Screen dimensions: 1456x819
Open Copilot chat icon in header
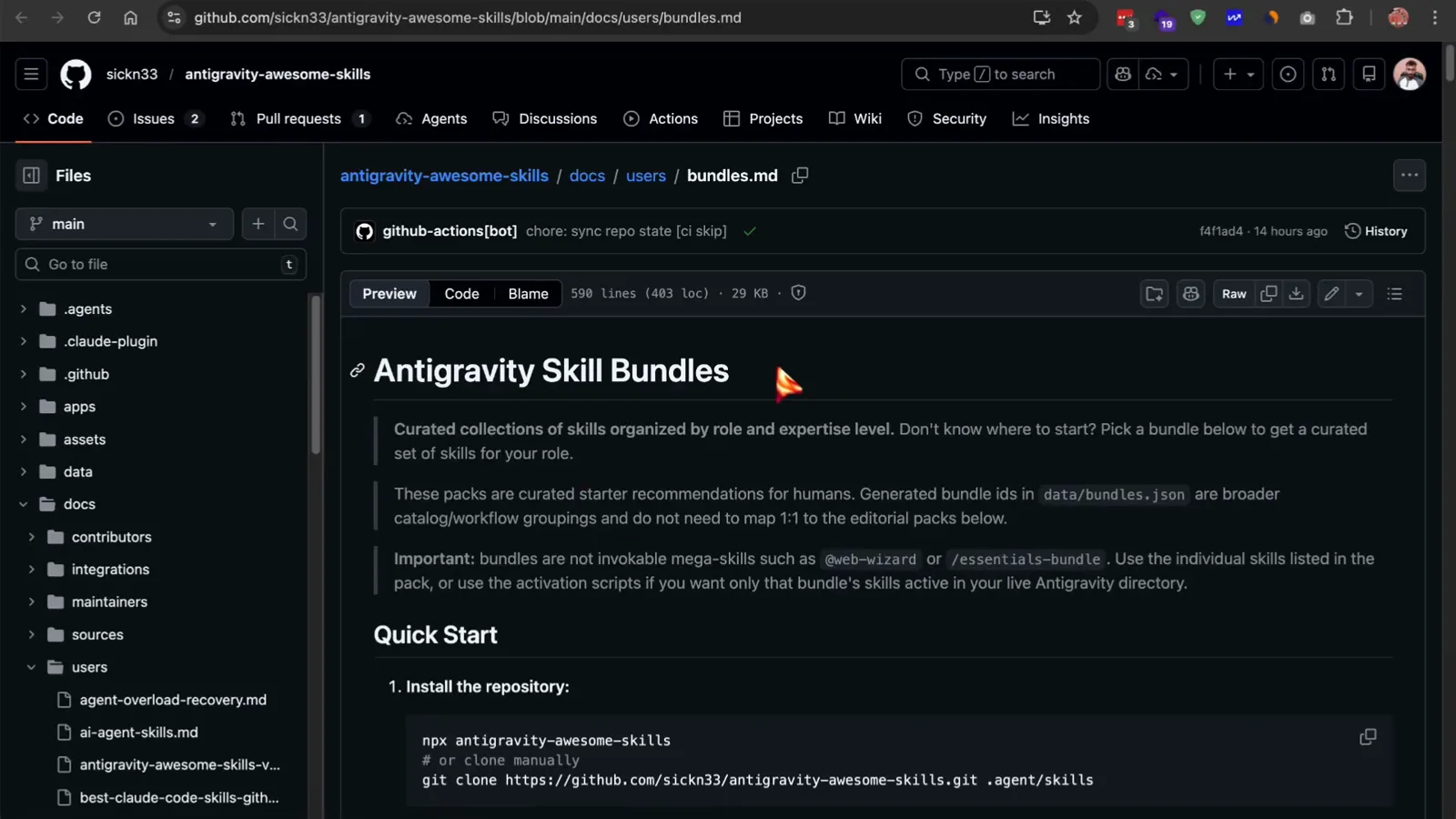coord(1123,74)
